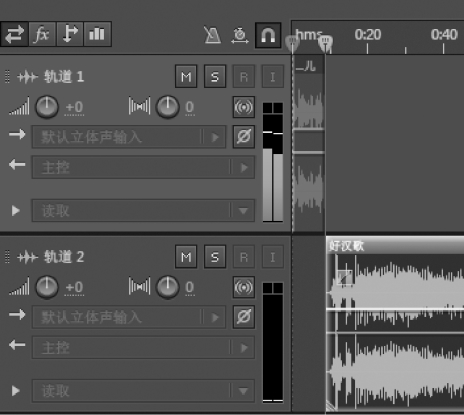Viewport: 464px width, 415px height.
Task: Sum to mono on 轨道 2
Action: coord(244,287)
